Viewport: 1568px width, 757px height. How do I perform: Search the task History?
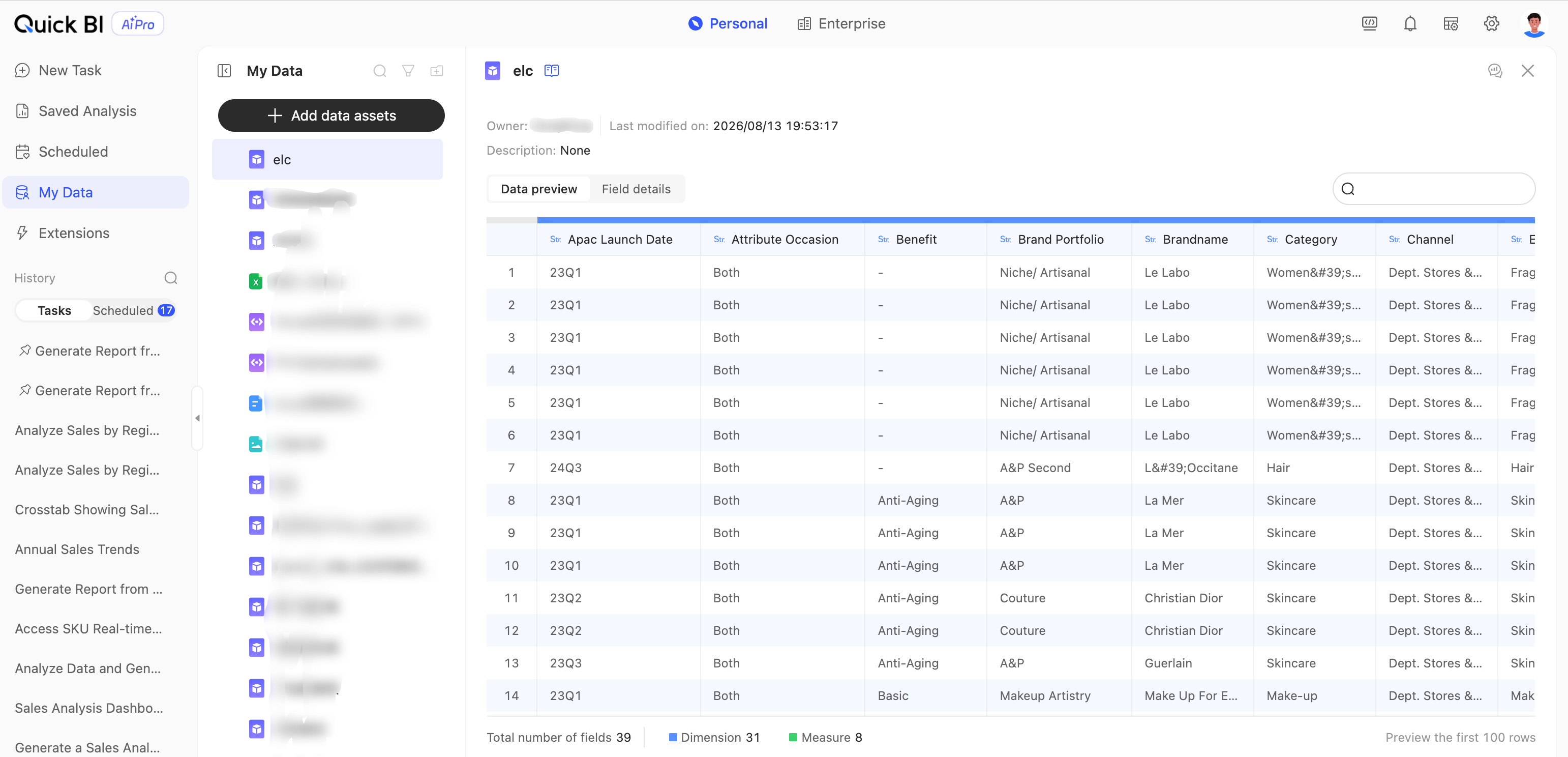point(171,278)
